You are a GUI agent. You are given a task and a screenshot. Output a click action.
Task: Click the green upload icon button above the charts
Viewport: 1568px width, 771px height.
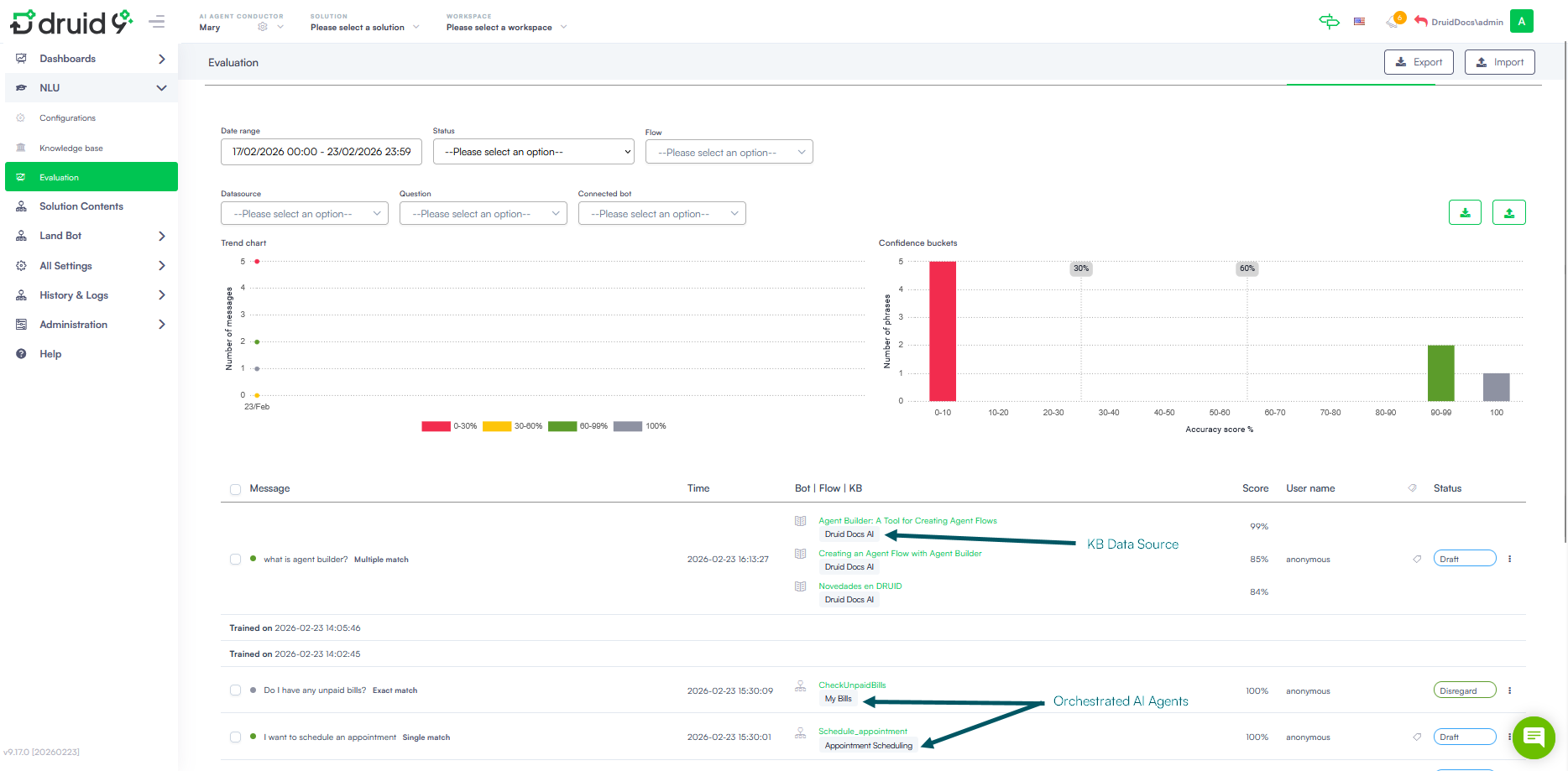(x=1508, y=213)
